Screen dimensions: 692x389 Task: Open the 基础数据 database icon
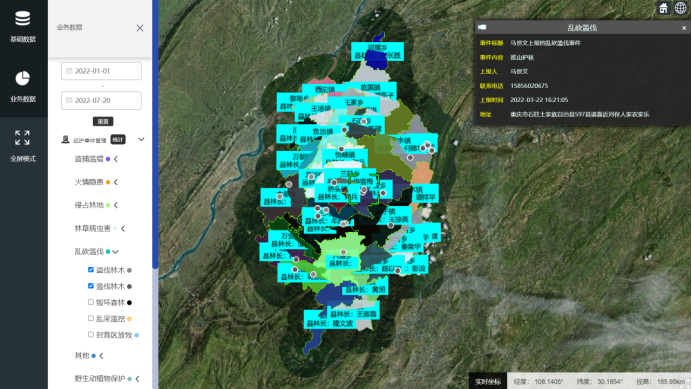click(x=23, y=19)
